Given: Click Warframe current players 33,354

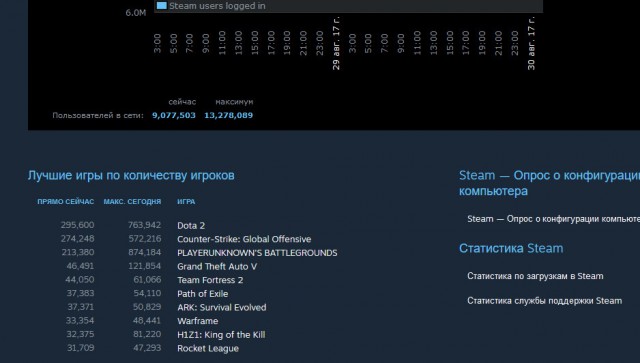Looking at the screenshot, I should (x=80, y=321).
